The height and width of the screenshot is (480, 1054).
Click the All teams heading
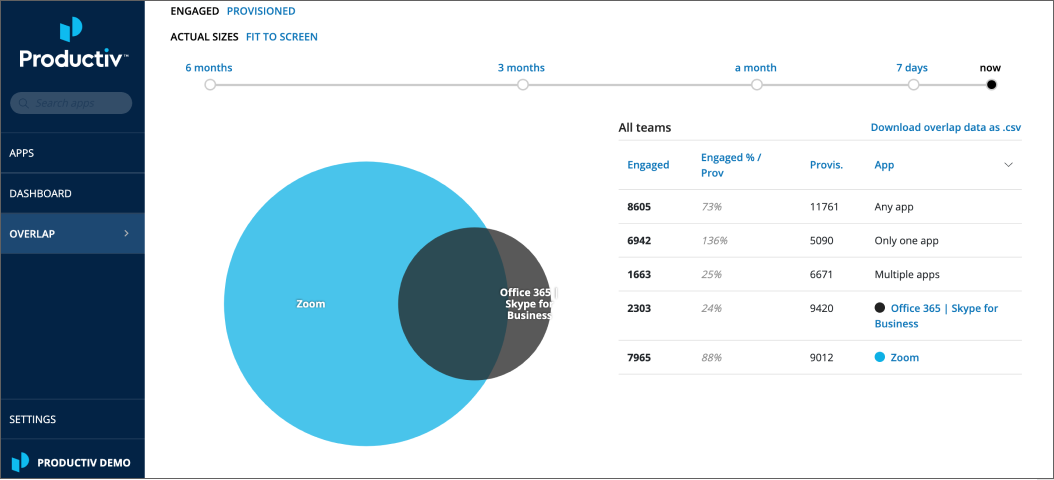[x=645, y=127]
